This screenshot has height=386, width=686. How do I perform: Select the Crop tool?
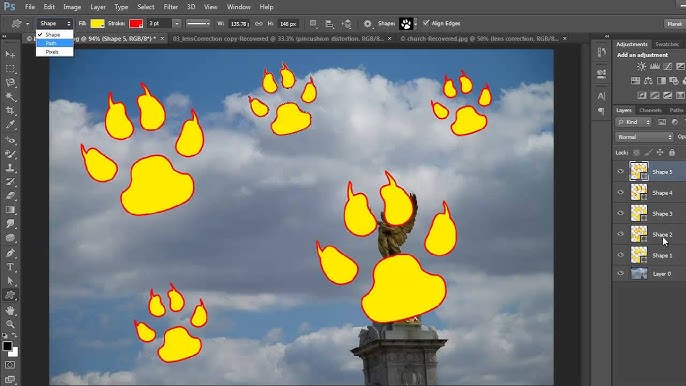click(x=10, y=111)
